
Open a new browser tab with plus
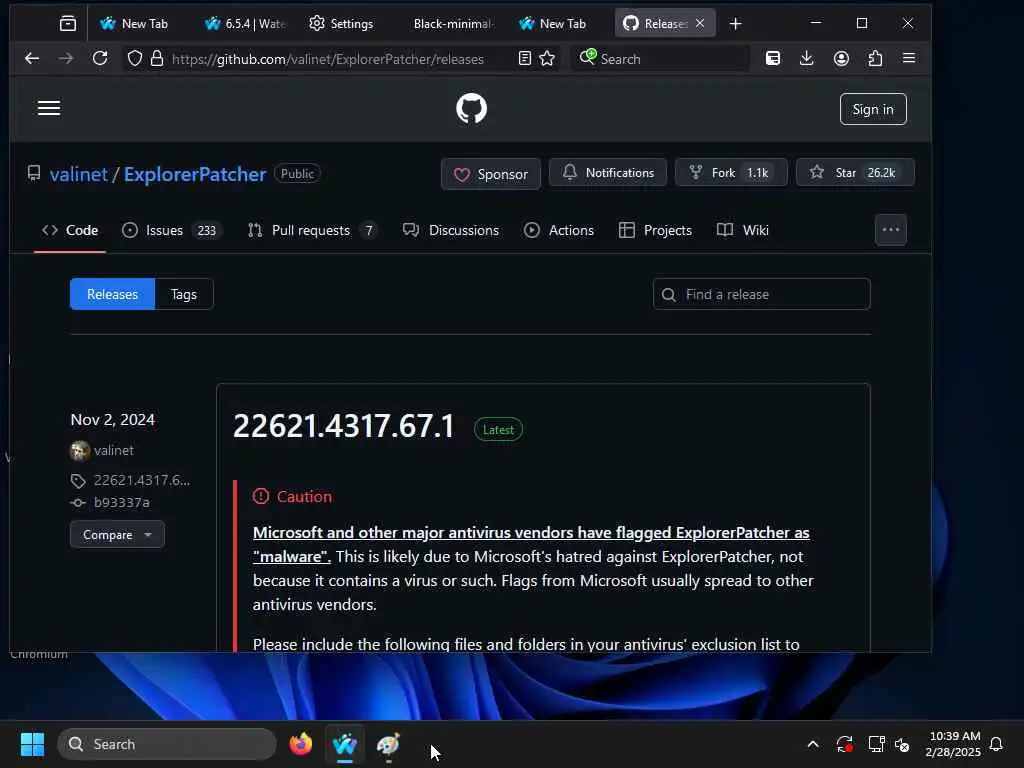tap(735, 24)
